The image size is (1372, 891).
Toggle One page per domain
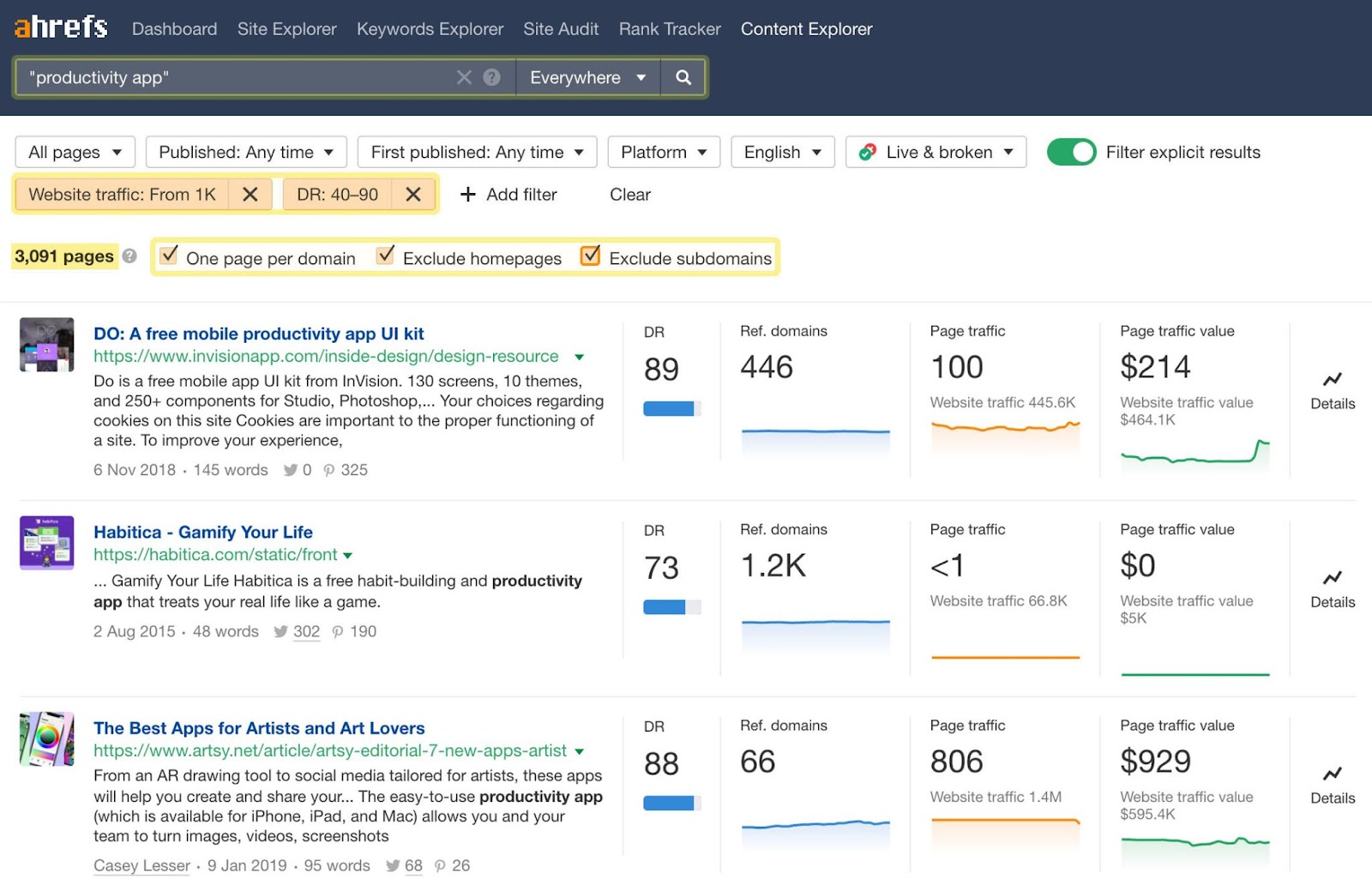tap(169, 256)
